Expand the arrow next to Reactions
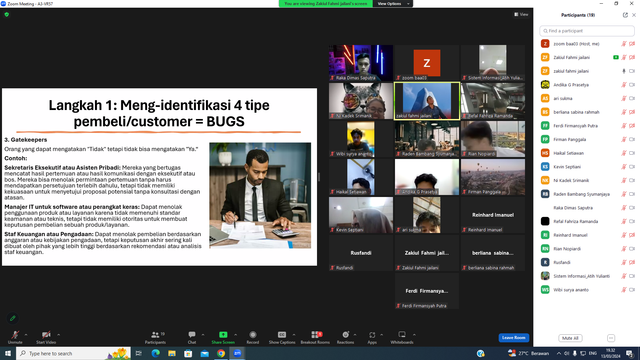 point(355,335)
